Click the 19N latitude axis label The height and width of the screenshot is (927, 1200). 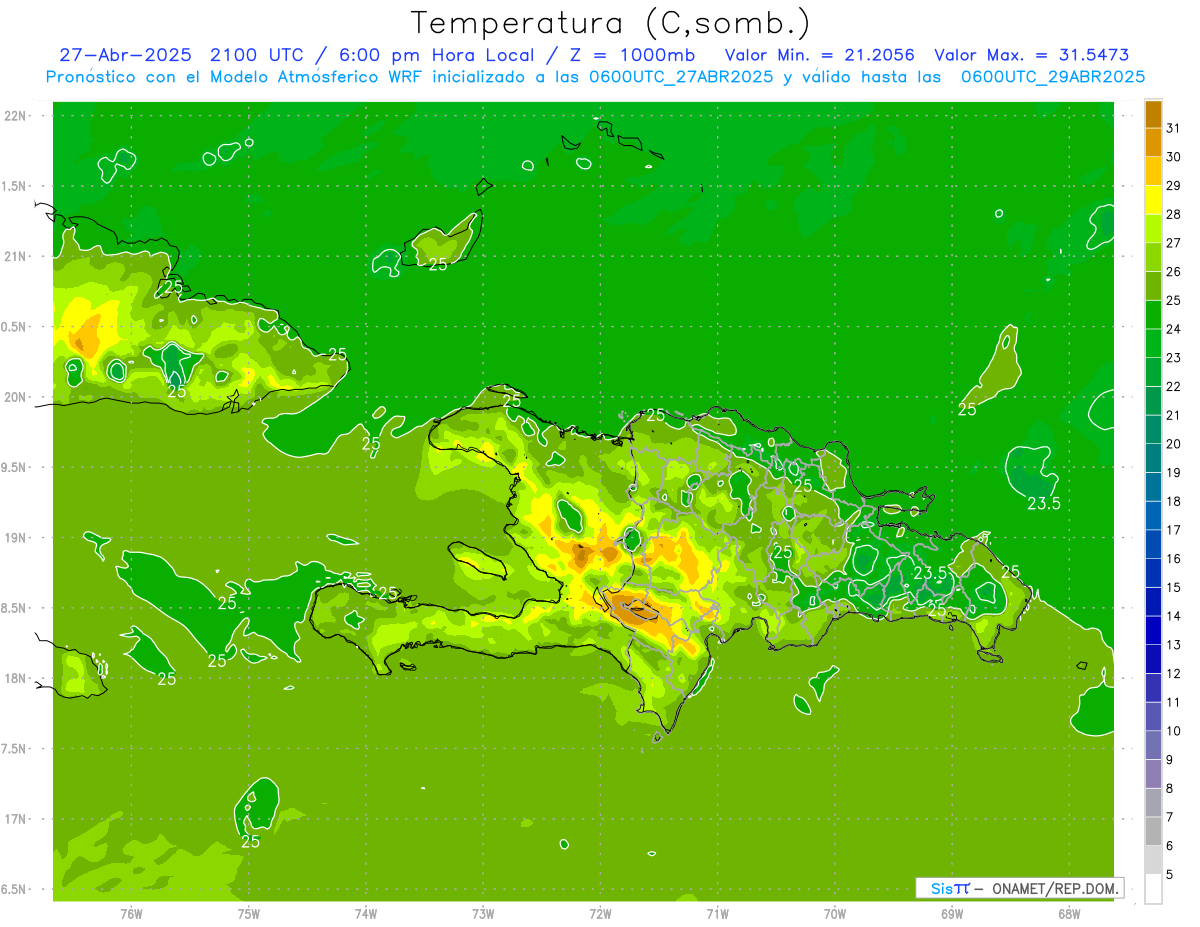15,538
